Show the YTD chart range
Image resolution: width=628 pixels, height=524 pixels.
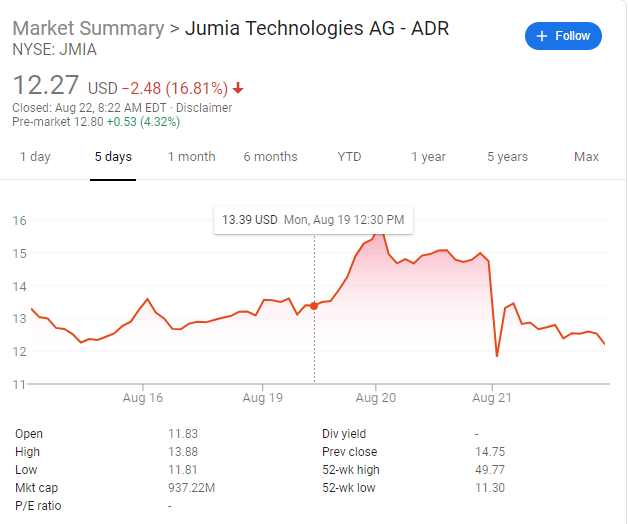(x=349, y=157)
